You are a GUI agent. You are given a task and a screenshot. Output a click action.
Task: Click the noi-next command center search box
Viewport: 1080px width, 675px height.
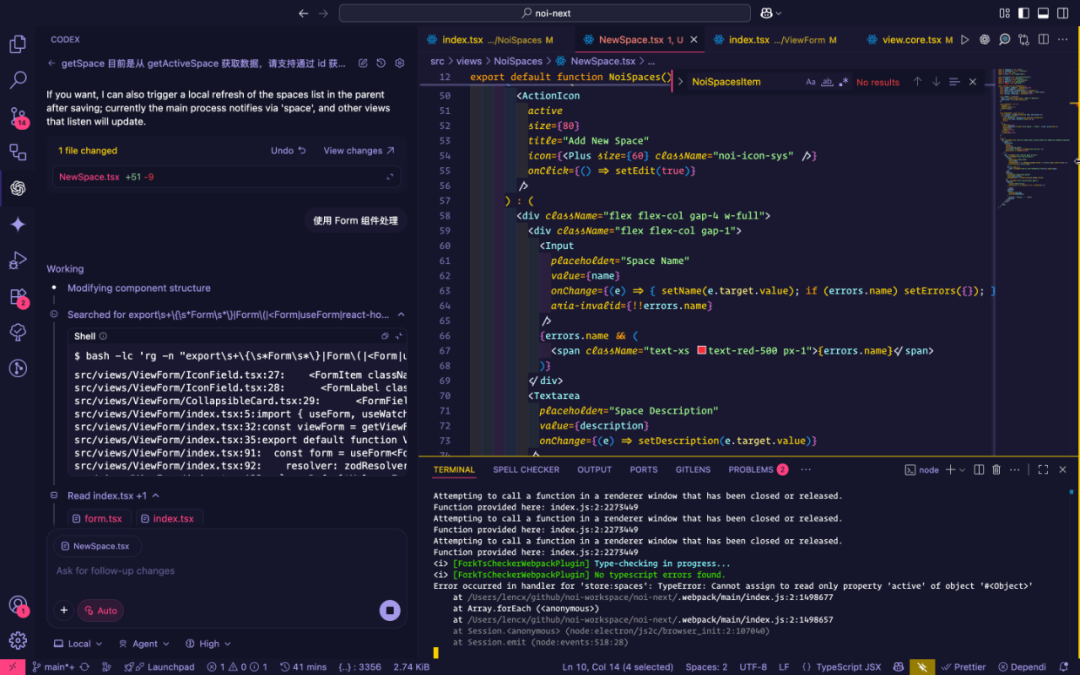click(545, 13)
